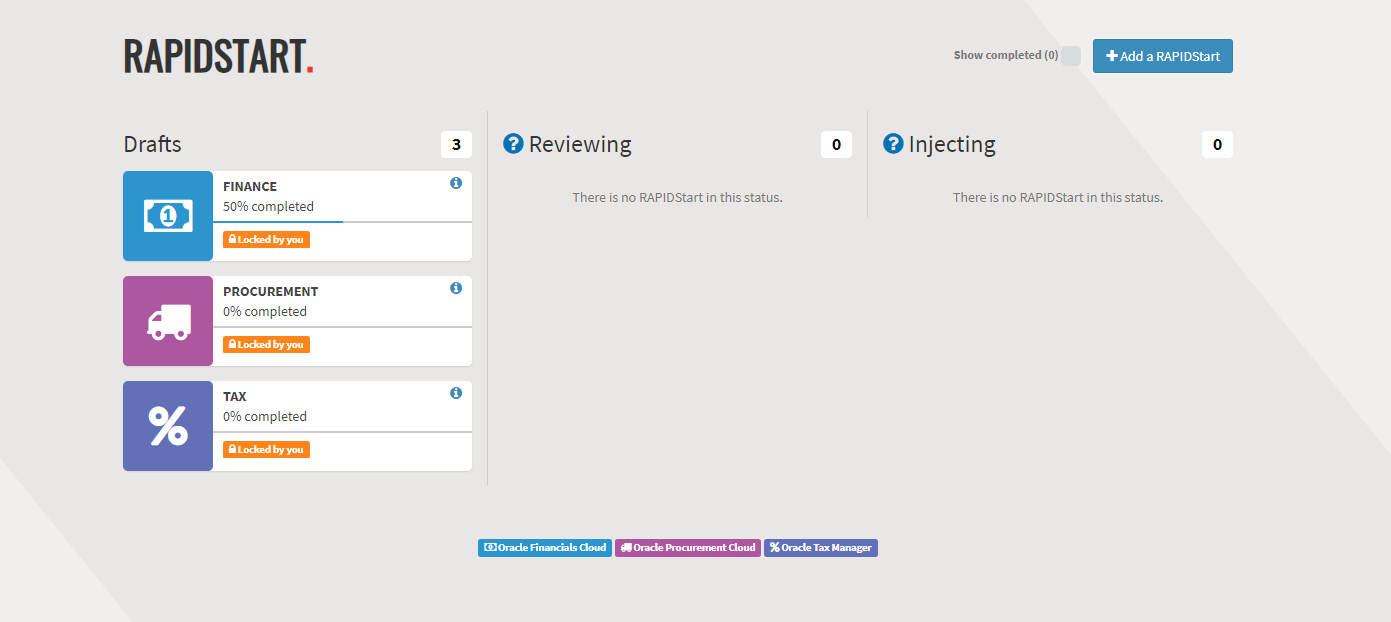Select the Oracle Tax Manager tag

(820, 548)
